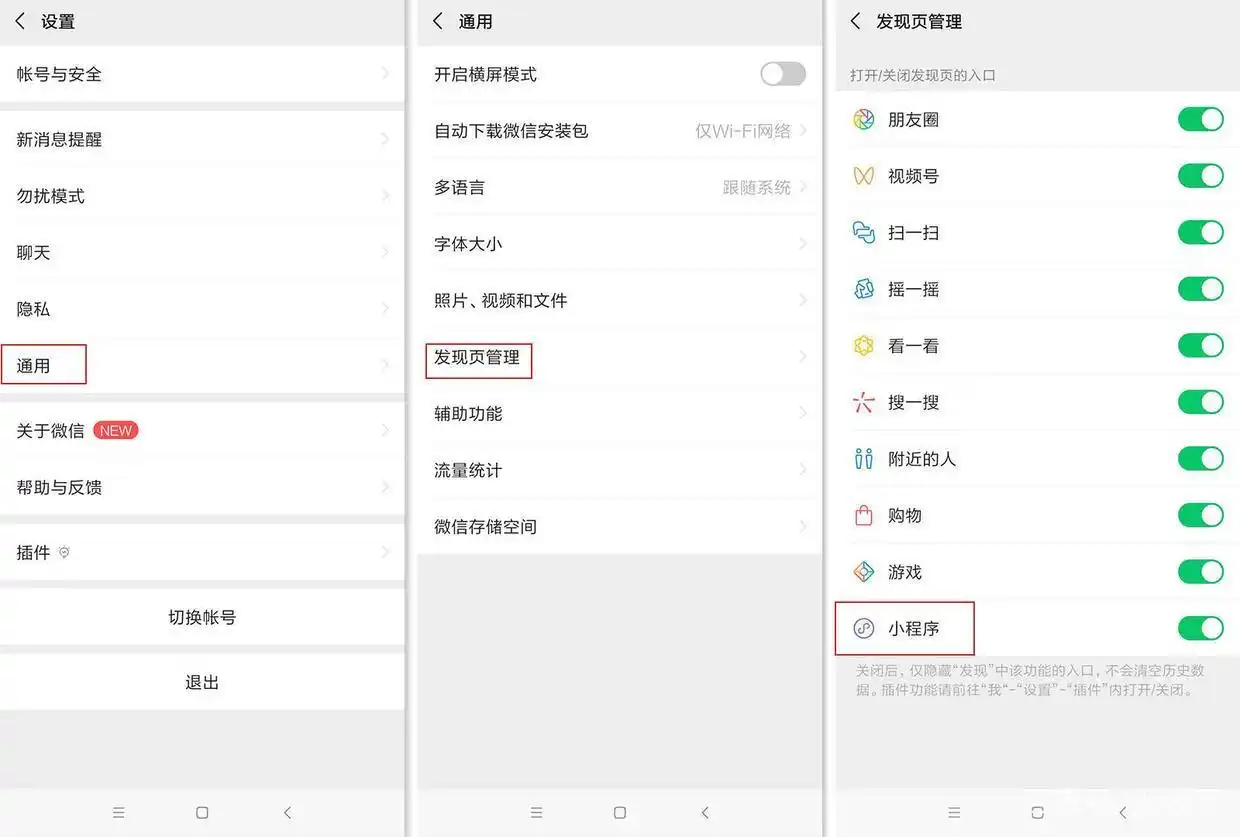The image size is (1240, 837).
Task: Tap home nav icon on 通用 screen
Action: coord(620,813)
